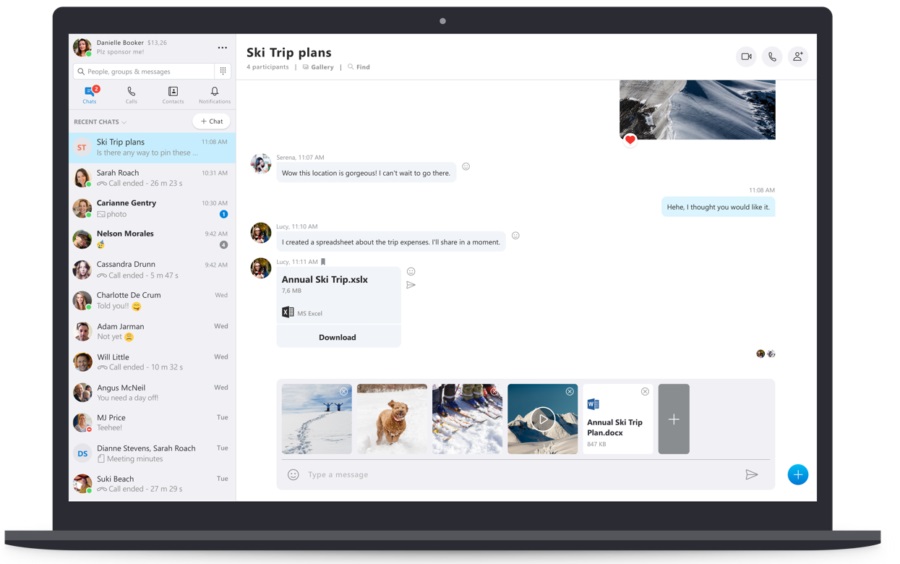
Task: Open the Notifications tab
Action: 214,95
